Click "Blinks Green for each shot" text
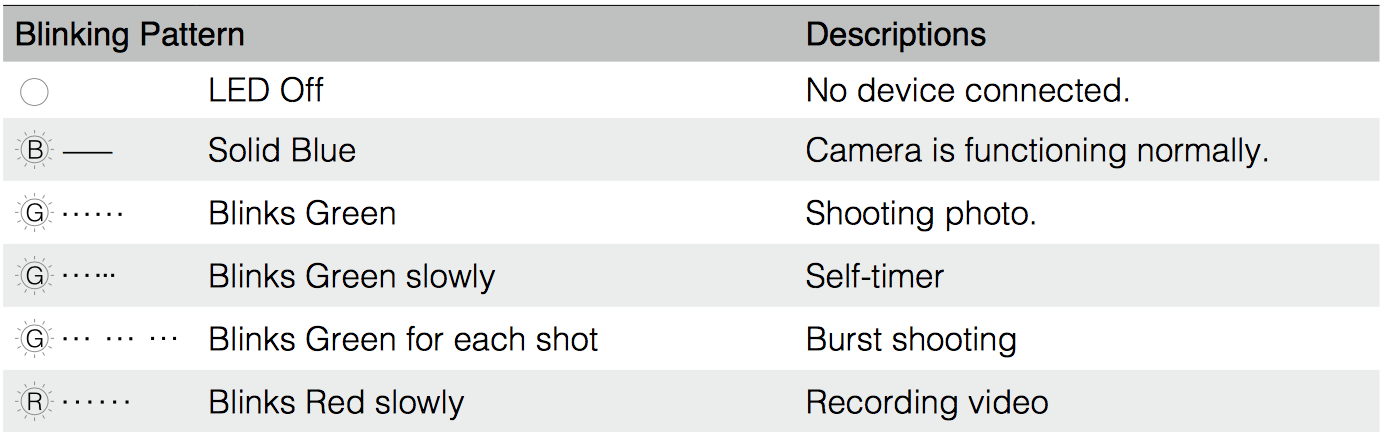The height and width of the screenshot is (432, 1381). point(403,339)
